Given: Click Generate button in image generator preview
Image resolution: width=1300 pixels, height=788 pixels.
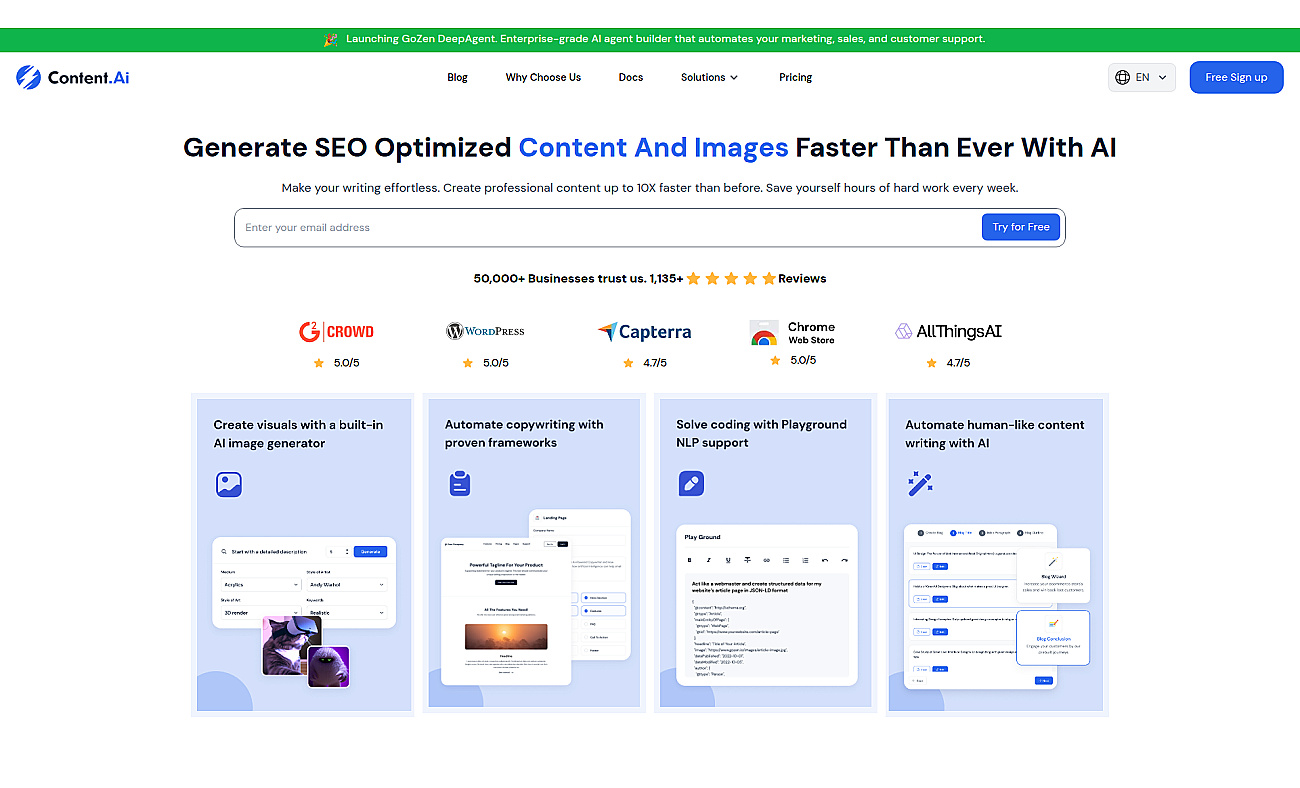Looking at the screenshot, I should [370, 551].
